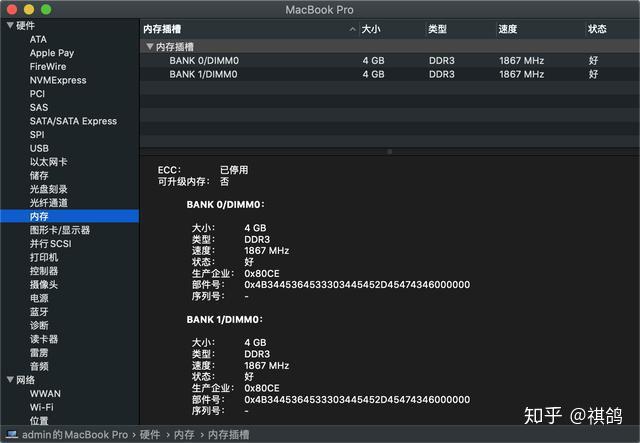Toggle the sort arrow in header

pyautogui.click(x=352, y=29)
